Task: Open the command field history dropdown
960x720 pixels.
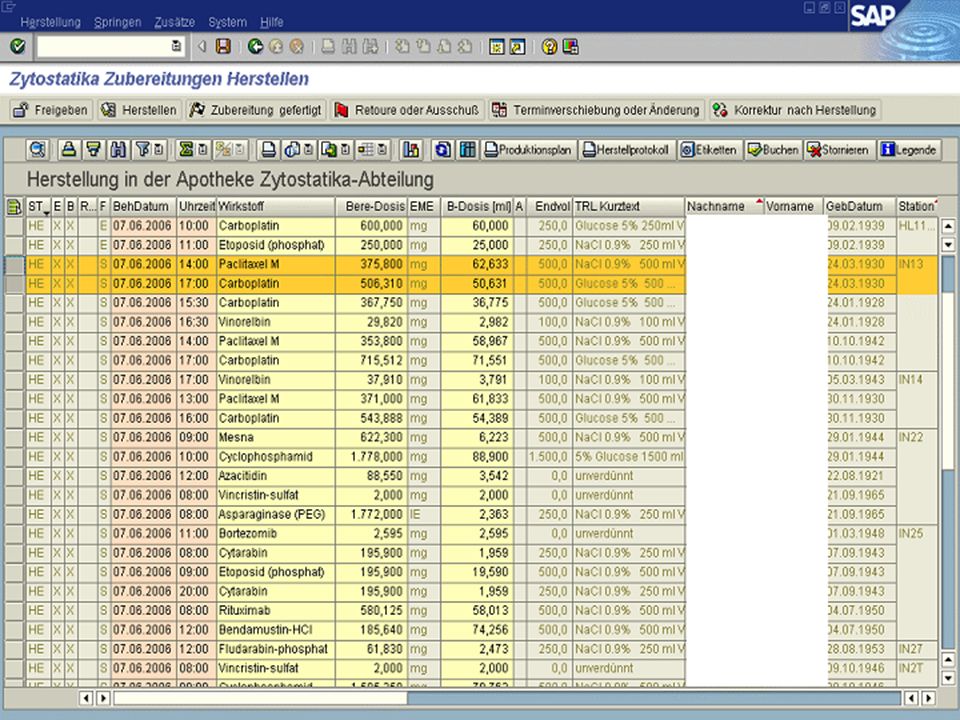Action: click(176, 47)
